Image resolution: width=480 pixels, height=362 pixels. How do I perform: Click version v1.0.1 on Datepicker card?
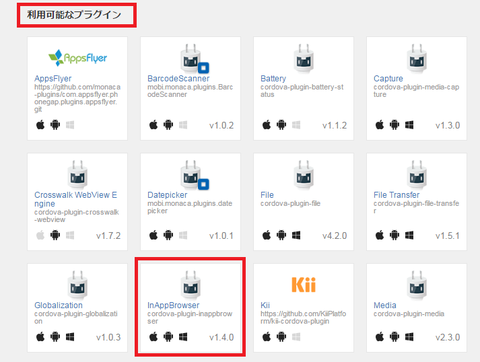pyautogui.click(x=221, y=236)
